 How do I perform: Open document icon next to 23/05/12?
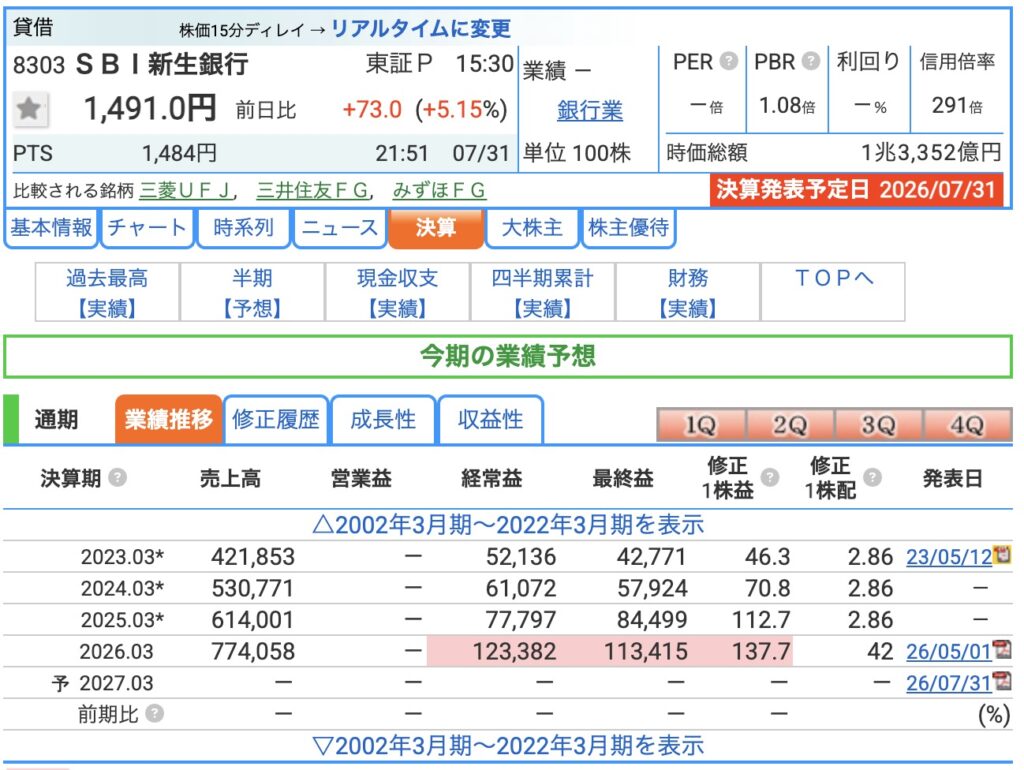point(1002,555)
